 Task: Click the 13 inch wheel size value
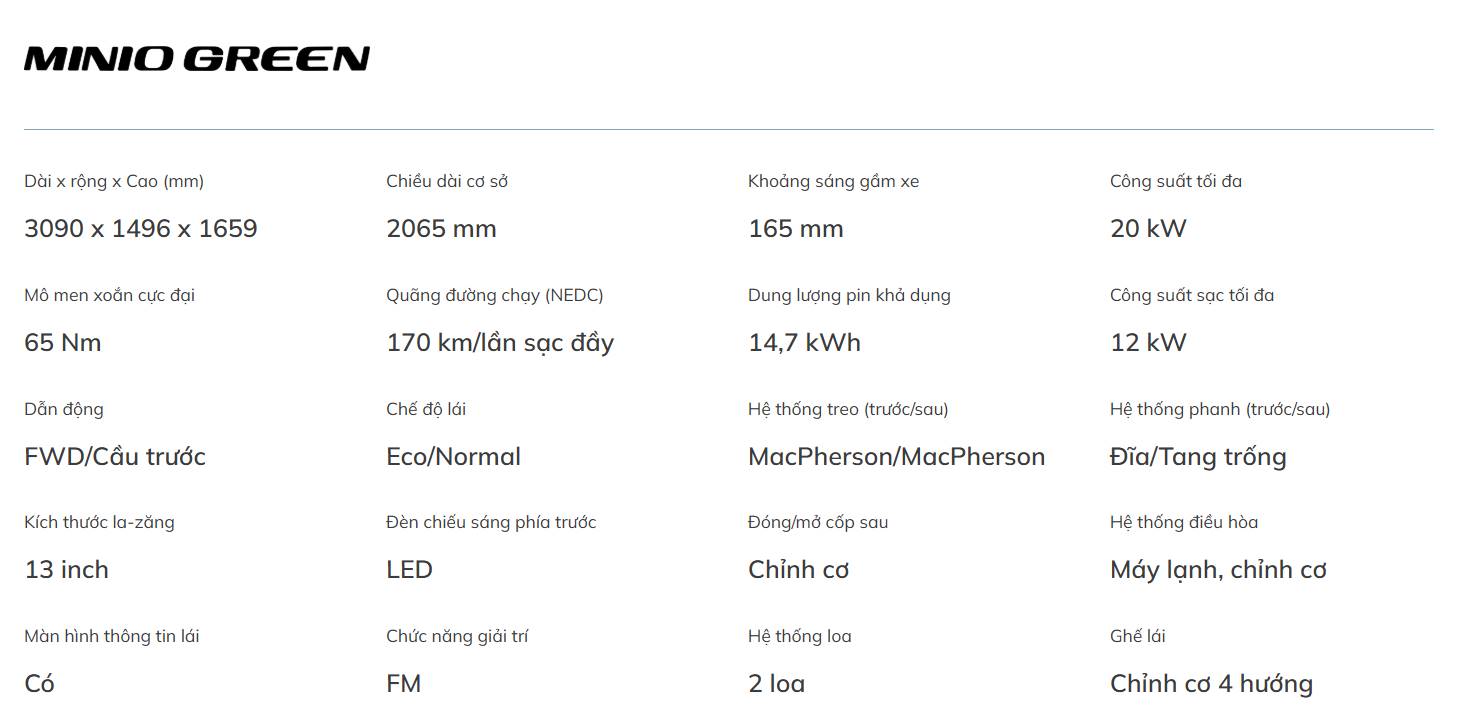[66, 570]
